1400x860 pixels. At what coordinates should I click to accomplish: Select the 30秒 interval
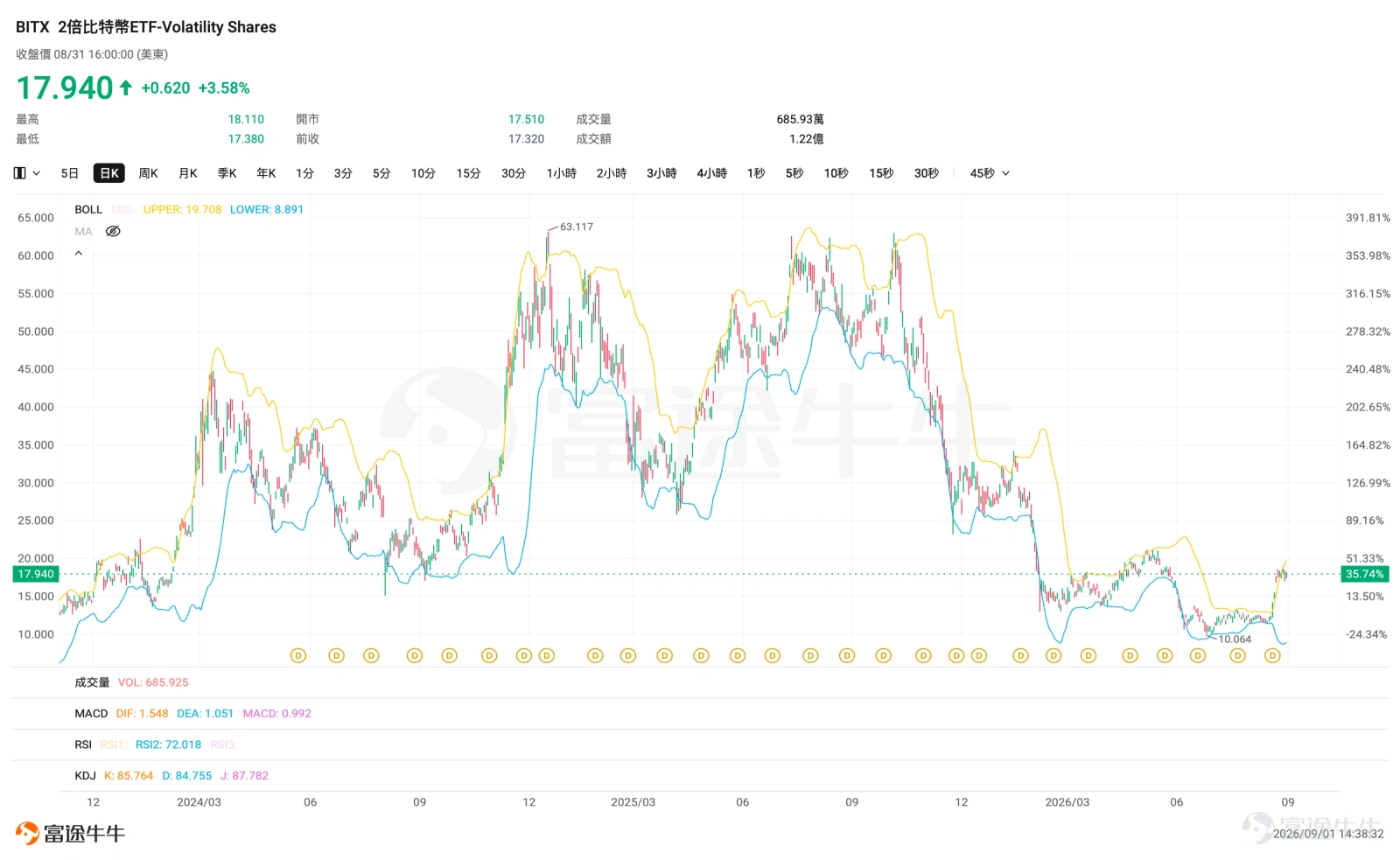pyautogui.click(x=927, y=173)
